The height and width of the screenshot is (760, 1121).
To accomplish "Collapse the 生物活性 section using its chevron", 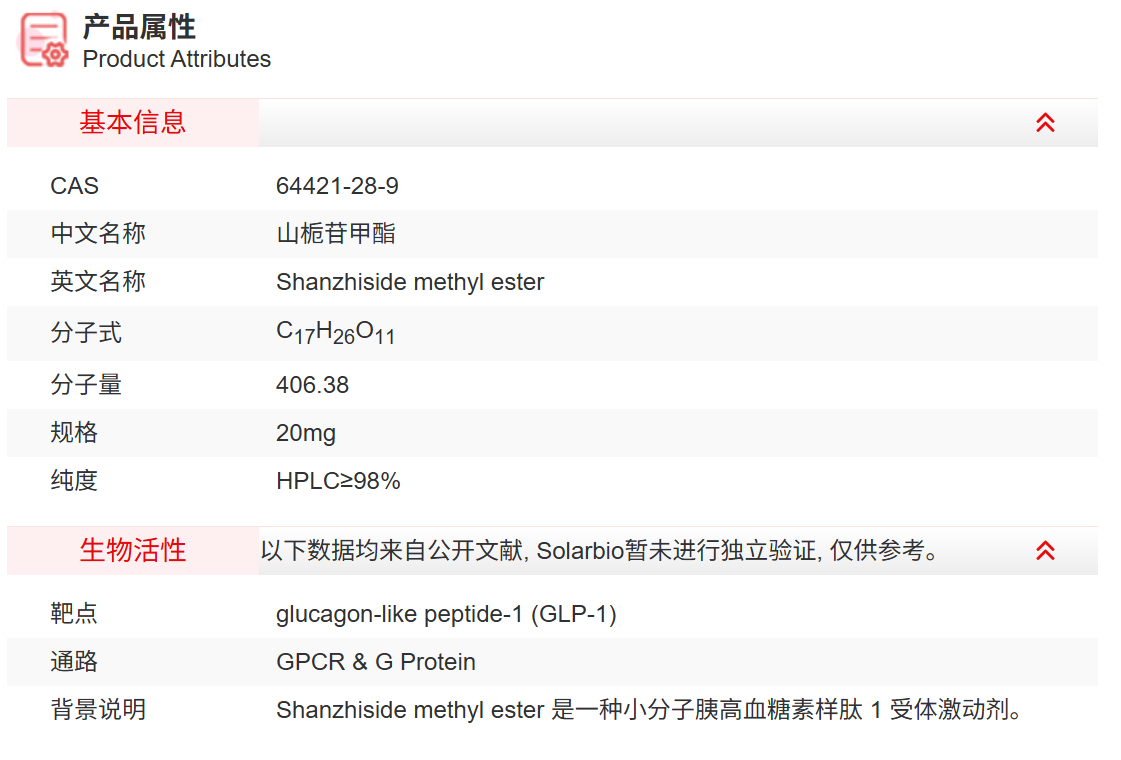I will tap(1045, 551).
